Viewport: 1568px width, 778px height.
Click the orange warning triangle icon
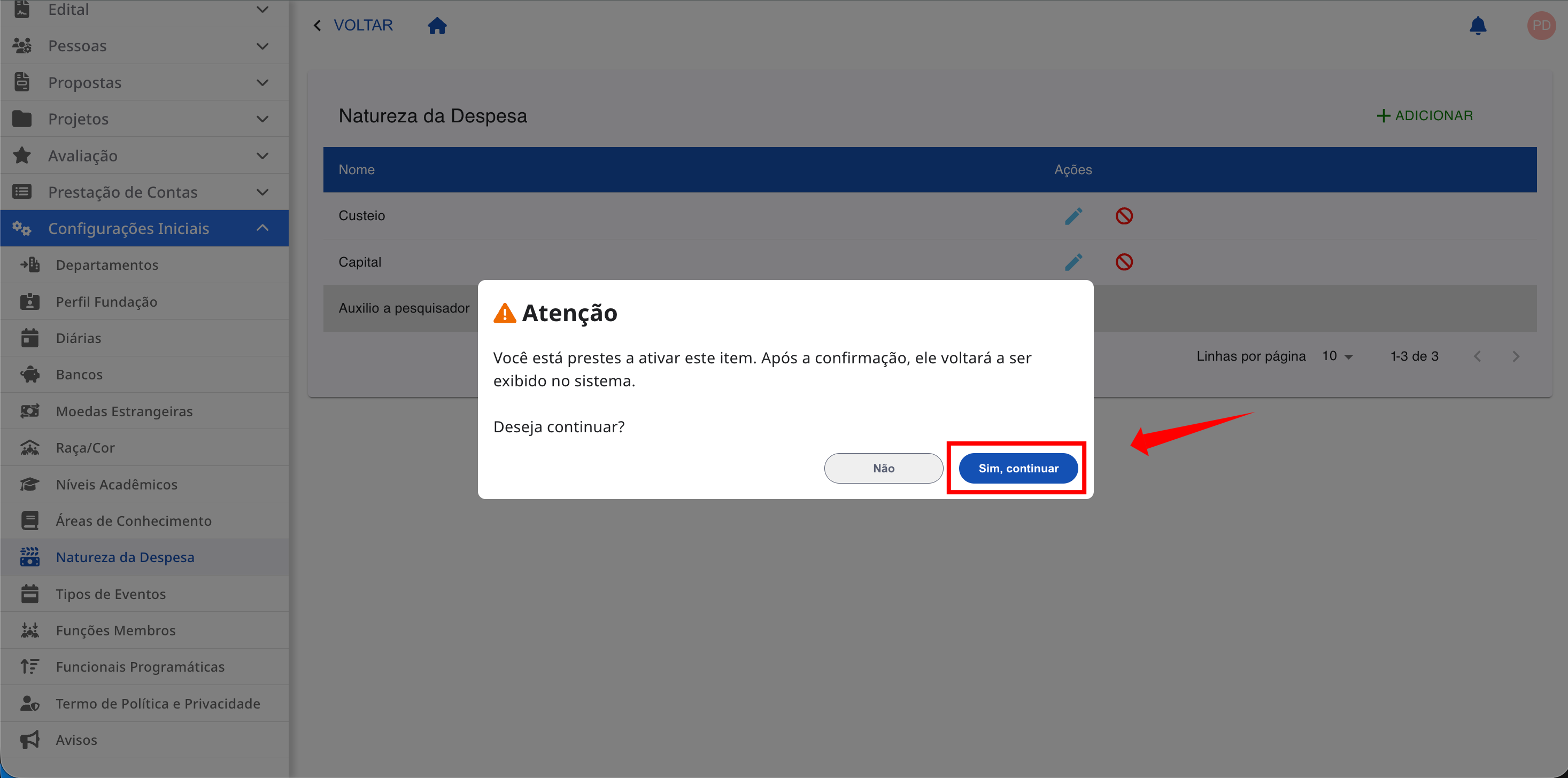tap(505, 313)
